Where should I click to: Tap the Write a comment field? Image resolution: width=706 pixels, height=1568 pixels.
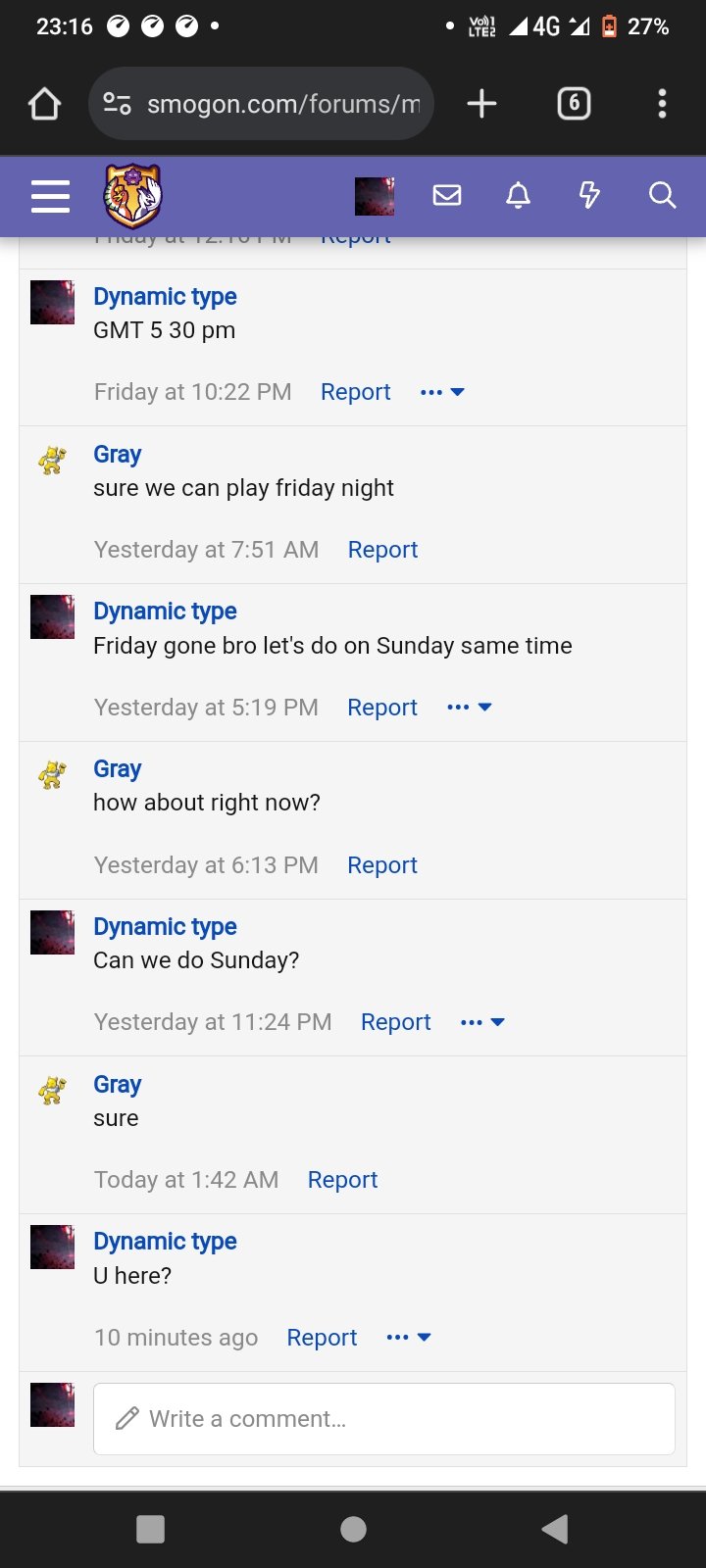tap(384, 1419)
